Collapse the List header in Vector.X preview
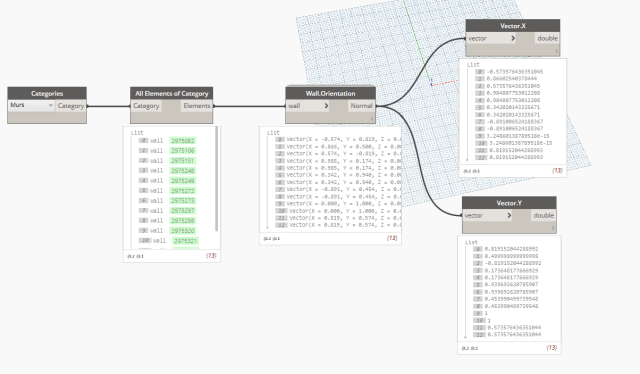This screenshot has width=640, height=374. point(473,65)
